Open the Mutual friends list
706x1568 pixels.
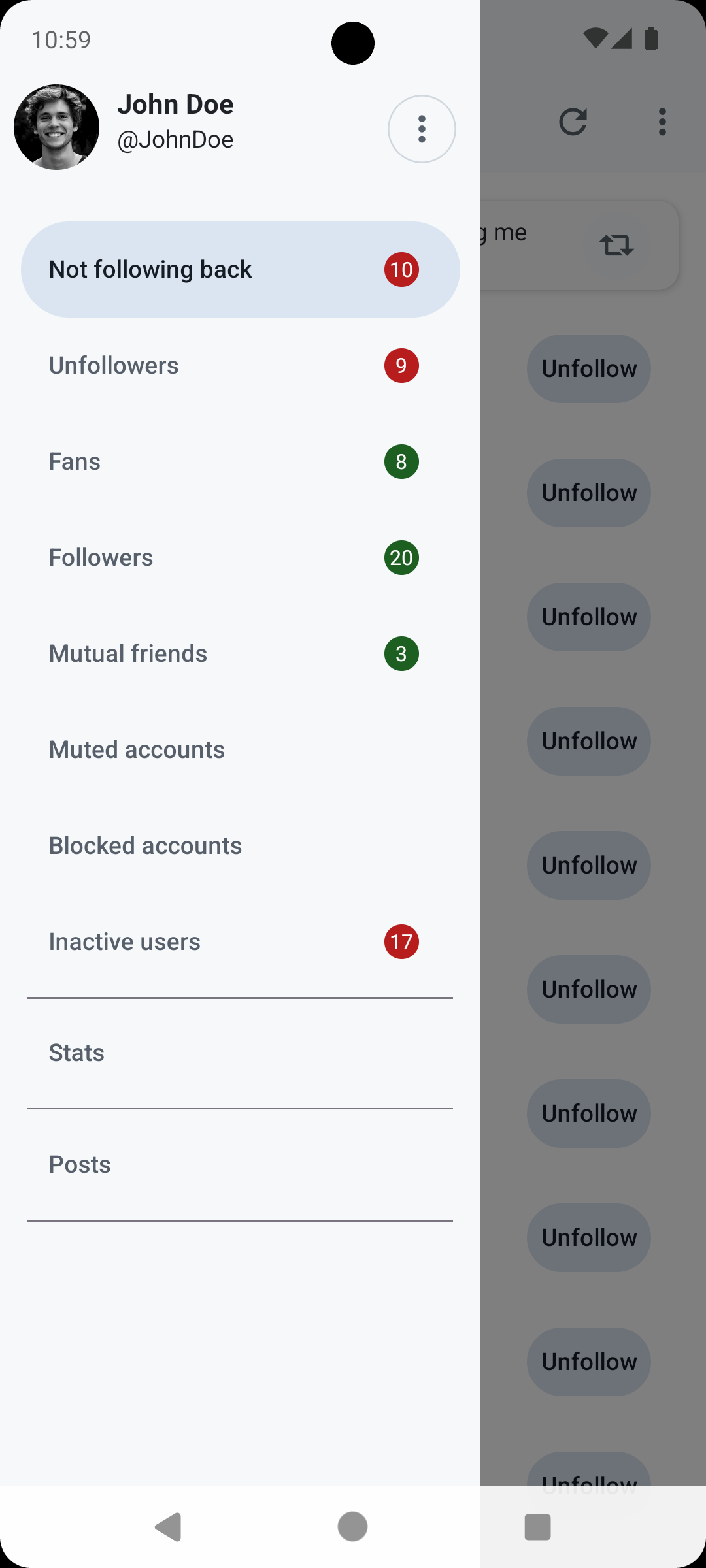click(241, 653)
